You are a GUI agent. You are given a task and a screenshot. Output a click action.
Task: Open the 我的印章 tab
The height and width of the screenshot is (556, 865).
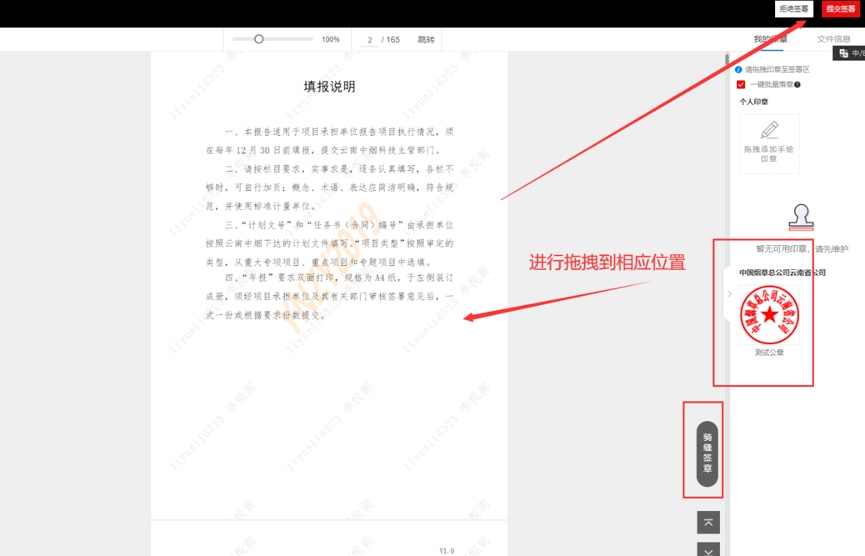(x=770, y=39)
